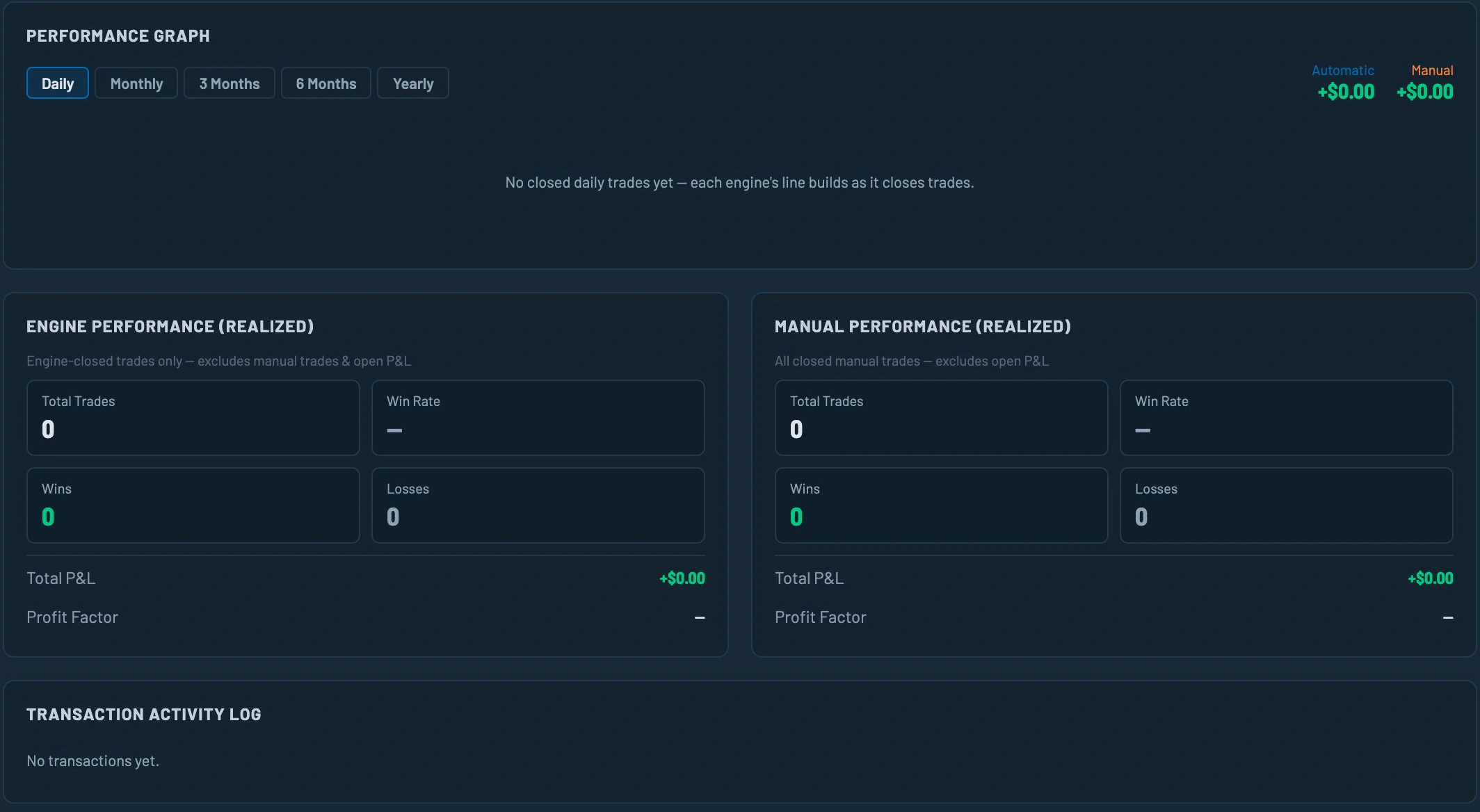Select the Engine Losses card
1480x812 pixels.
(x=538, y=505)
